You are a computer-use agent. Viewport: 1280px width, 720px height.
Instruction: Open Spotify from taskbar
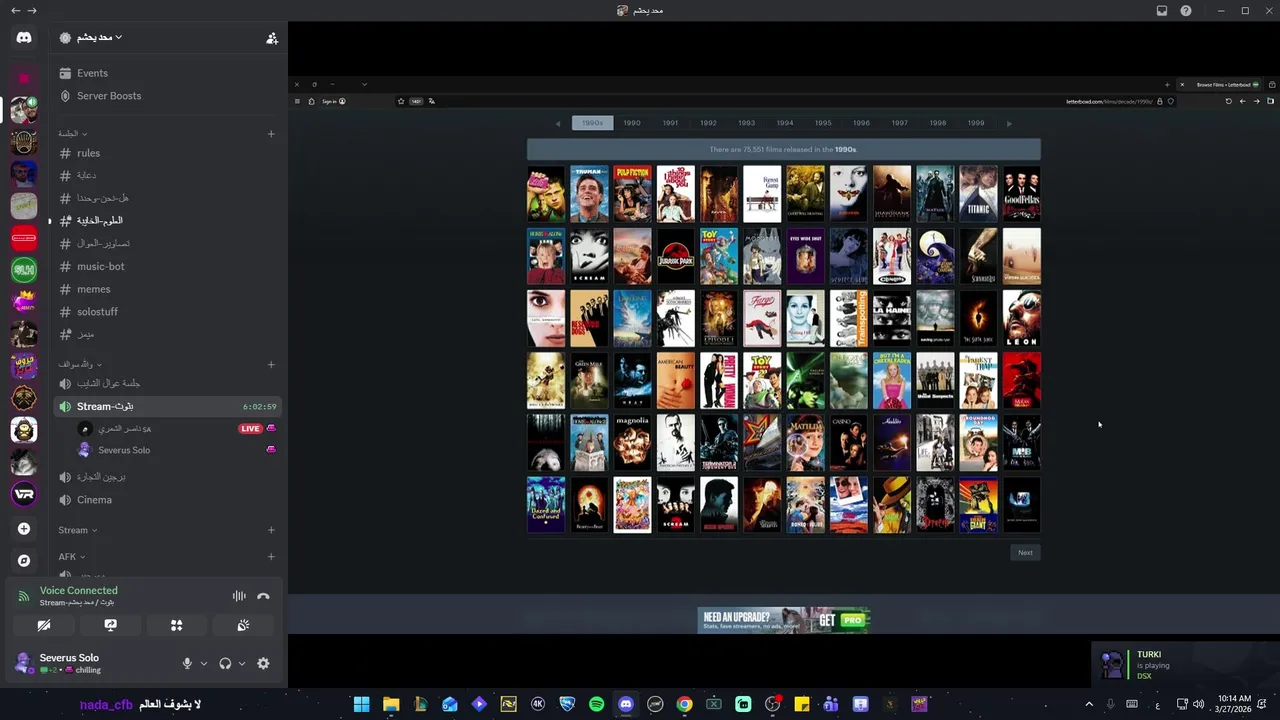(x=596, y=704)
